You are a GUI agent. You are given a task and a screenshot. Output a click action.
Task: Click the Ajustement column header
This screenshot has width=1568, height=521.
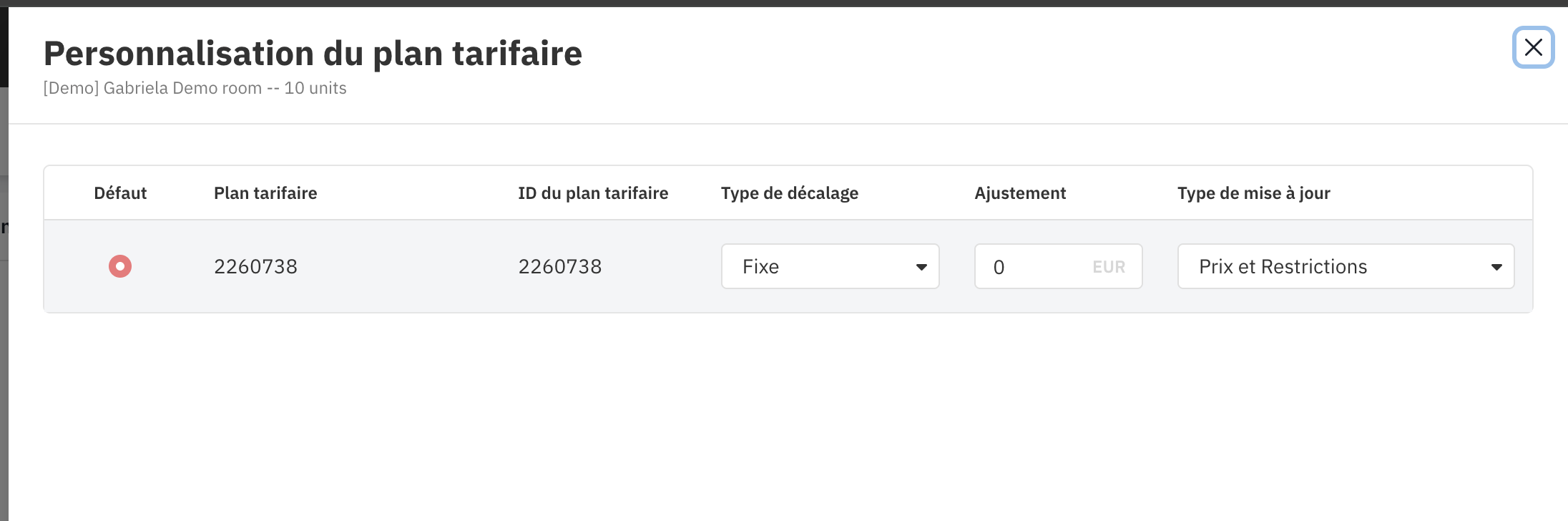(x=1020, y=193)
